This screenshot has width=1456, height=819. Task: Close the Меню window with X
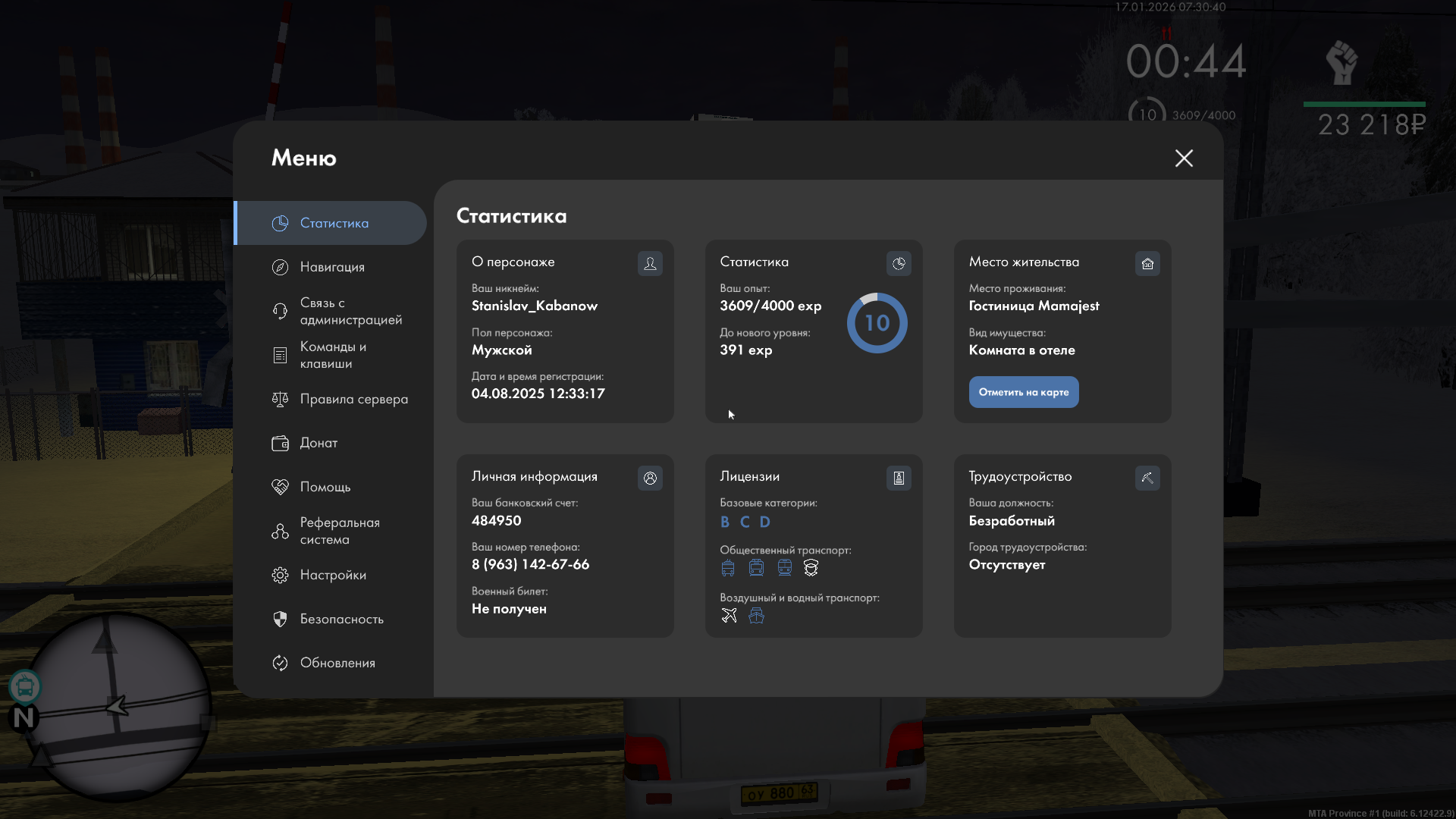coord(1184,158)
